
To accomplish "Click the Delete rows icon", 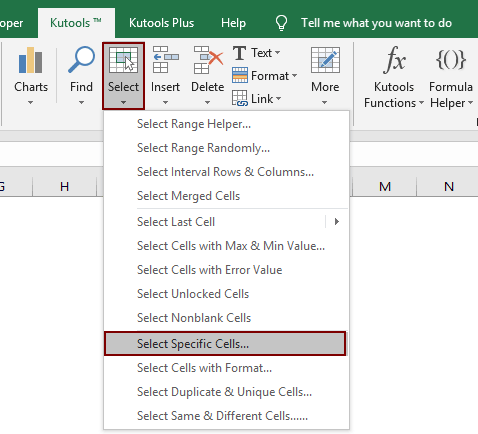I will (208, 60).
